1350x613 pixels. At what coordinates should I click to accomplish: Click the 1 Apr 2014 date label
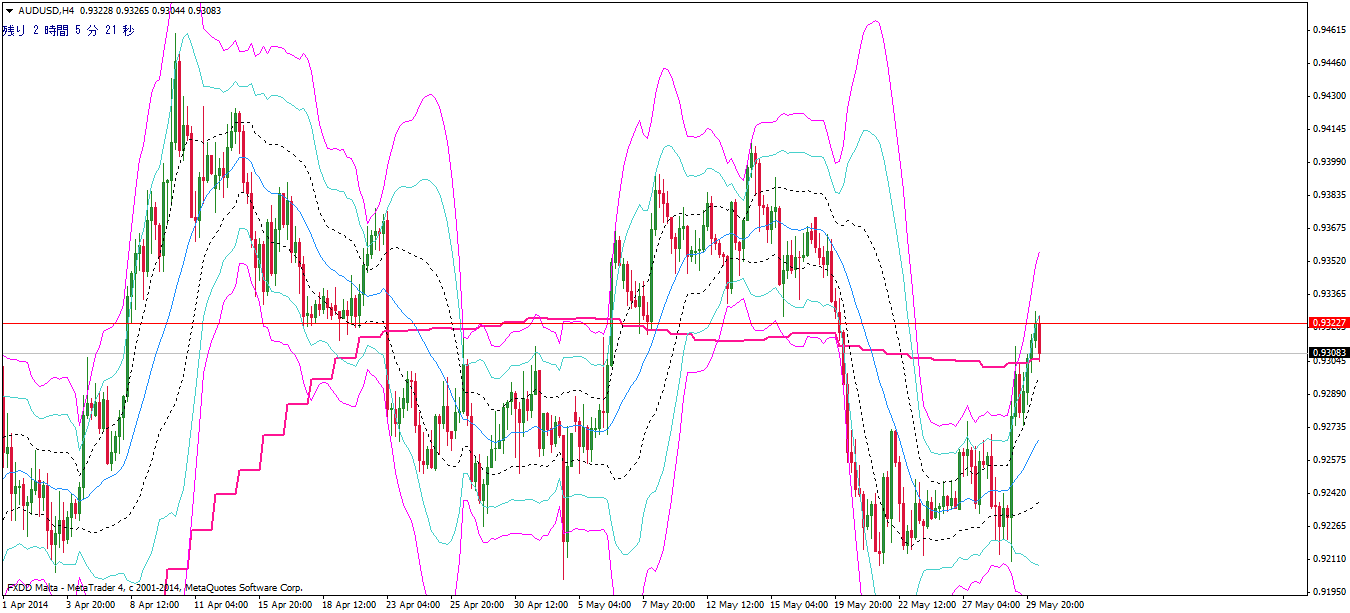(x=26, y=605)
